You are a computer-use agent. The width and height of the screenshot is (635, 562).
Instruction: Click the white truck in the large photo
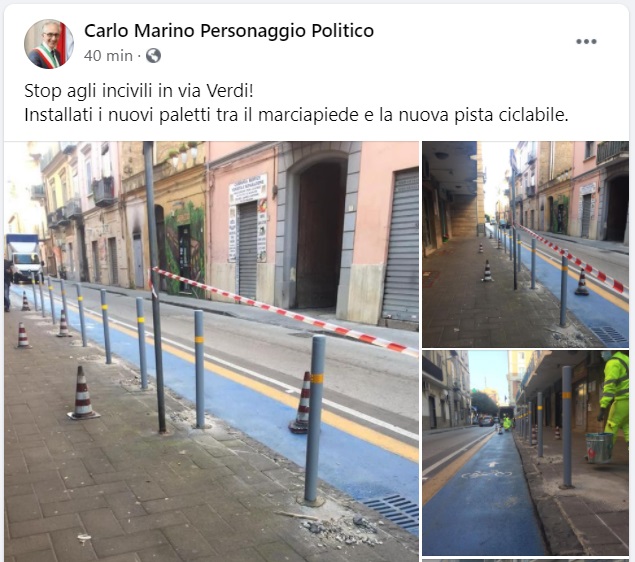[x=24, y=258]
